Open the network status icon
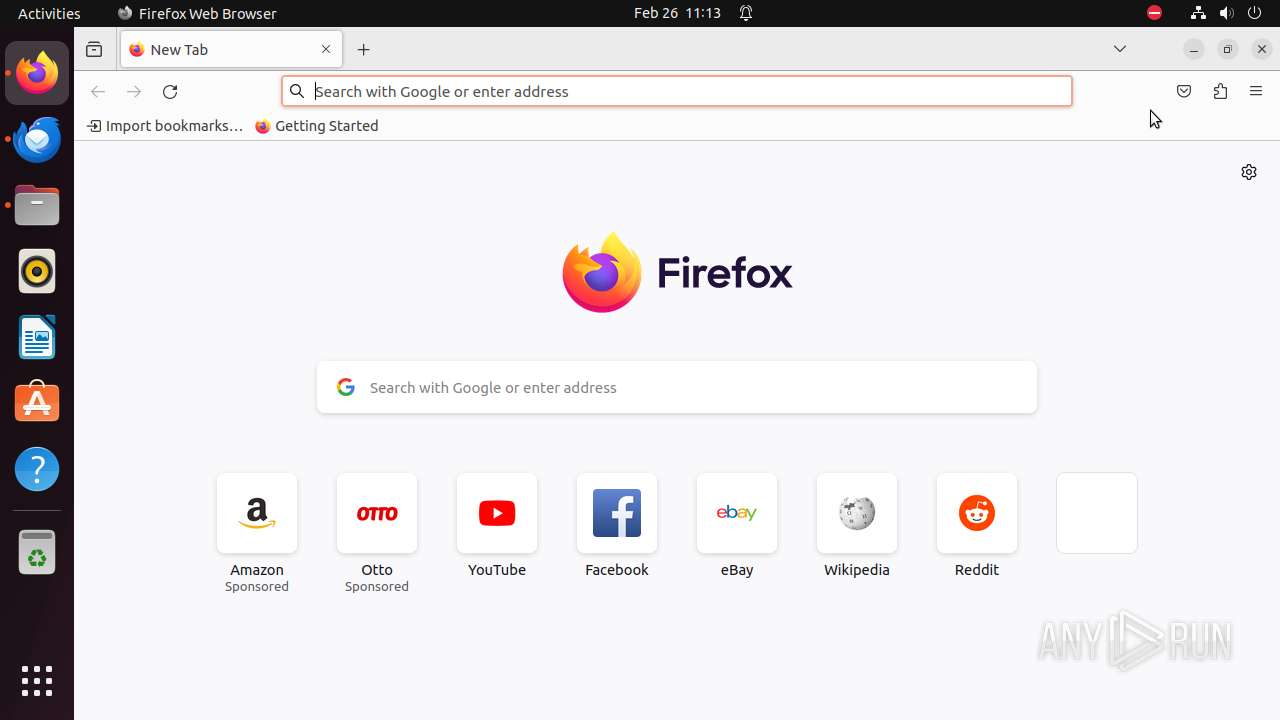This screenshot has width=1280, height=720. (1198, 13)
